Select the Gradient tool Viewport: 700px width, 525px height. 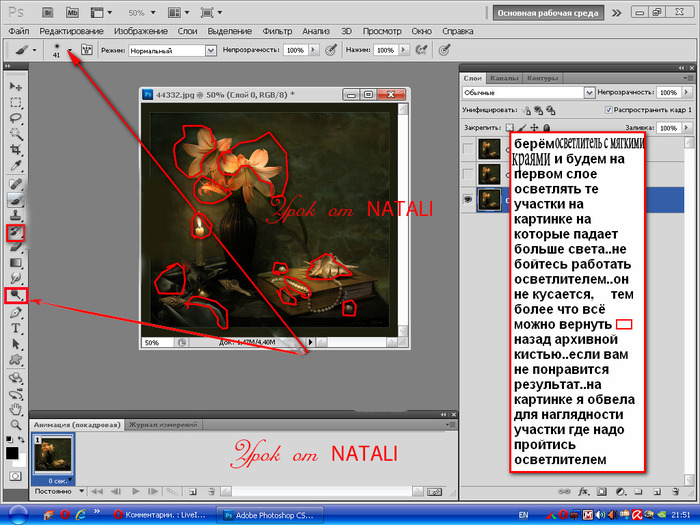pyautogui.click(x=16, y=263)
